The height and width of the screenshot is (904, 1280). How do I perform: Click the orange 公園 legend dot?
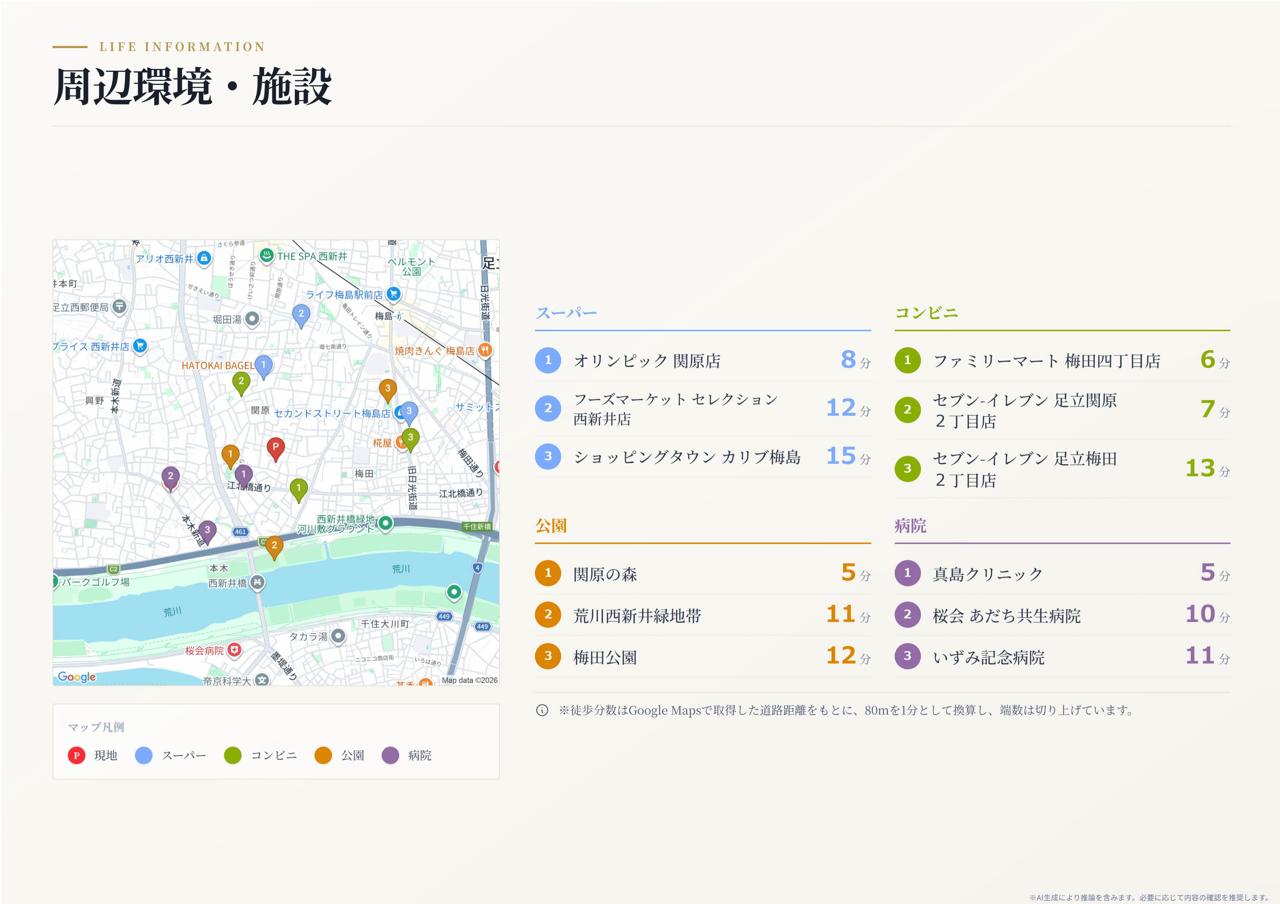click(x=323, y=755)
